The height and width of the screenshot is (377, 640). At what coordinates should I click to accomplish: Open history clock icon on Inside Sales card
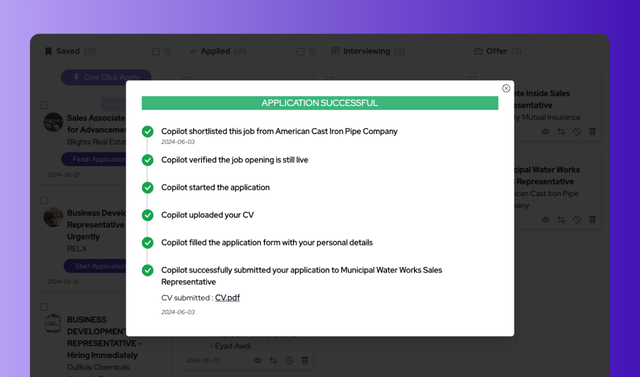click(x=577, y=131)
